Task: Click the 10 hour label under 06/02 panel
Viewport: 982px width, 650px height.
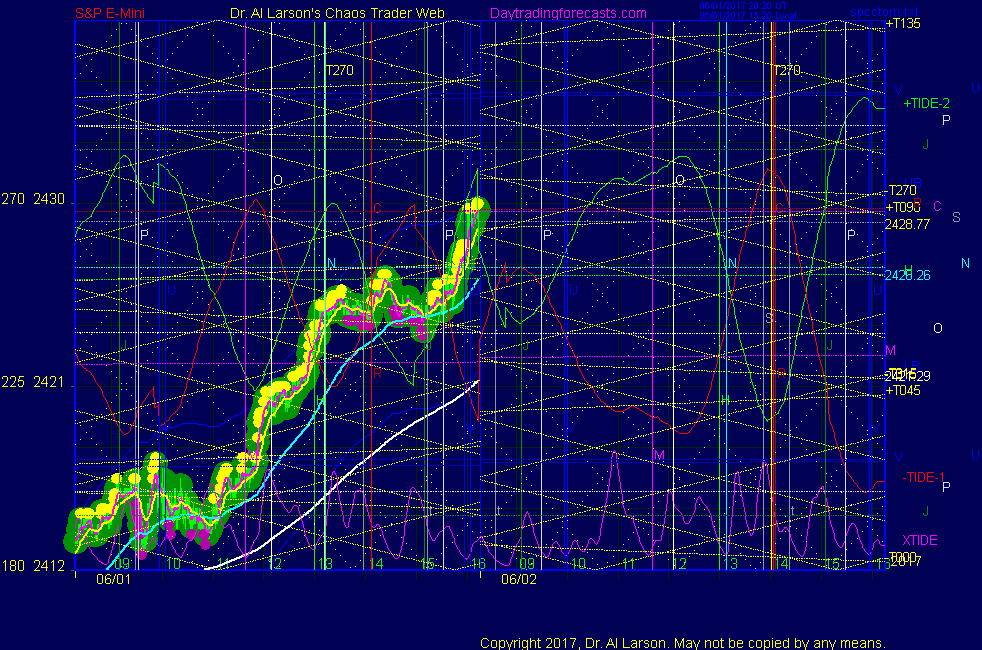Action: click(x=579, y=564)
